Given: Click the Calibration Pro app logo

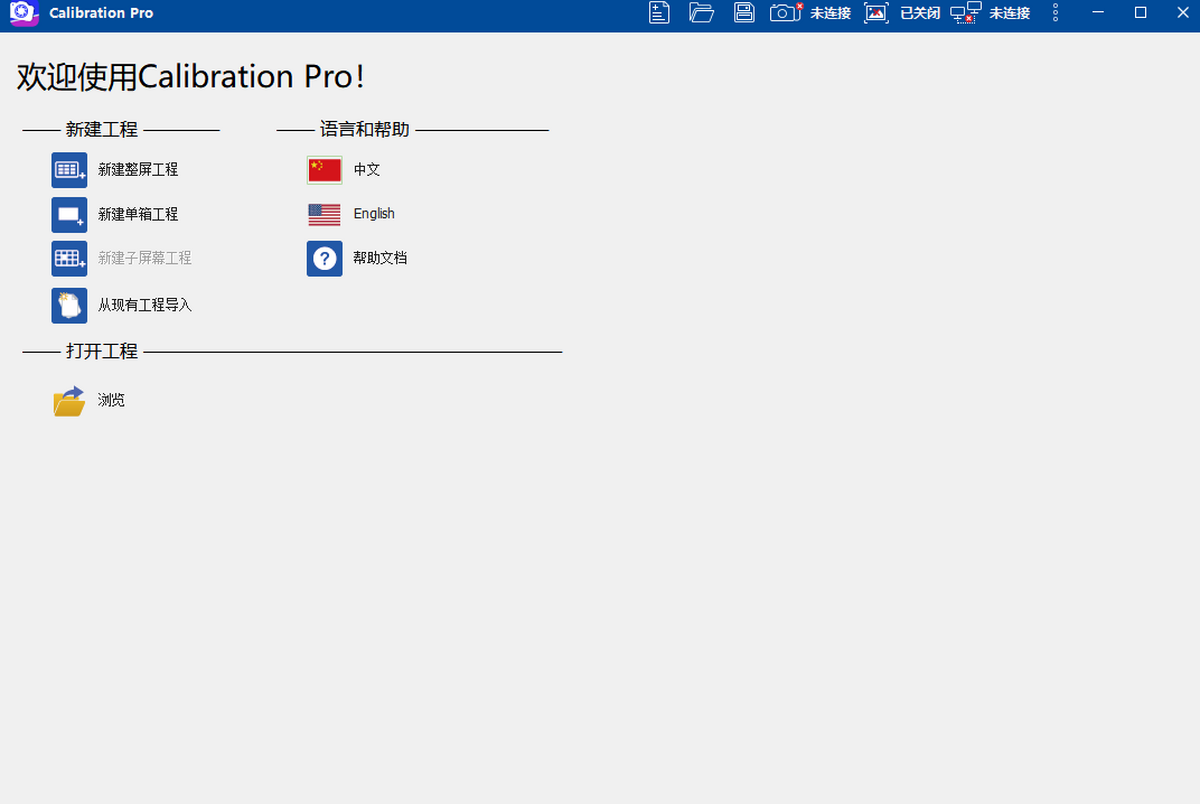Looking at the screenshot, I should 23,14.
